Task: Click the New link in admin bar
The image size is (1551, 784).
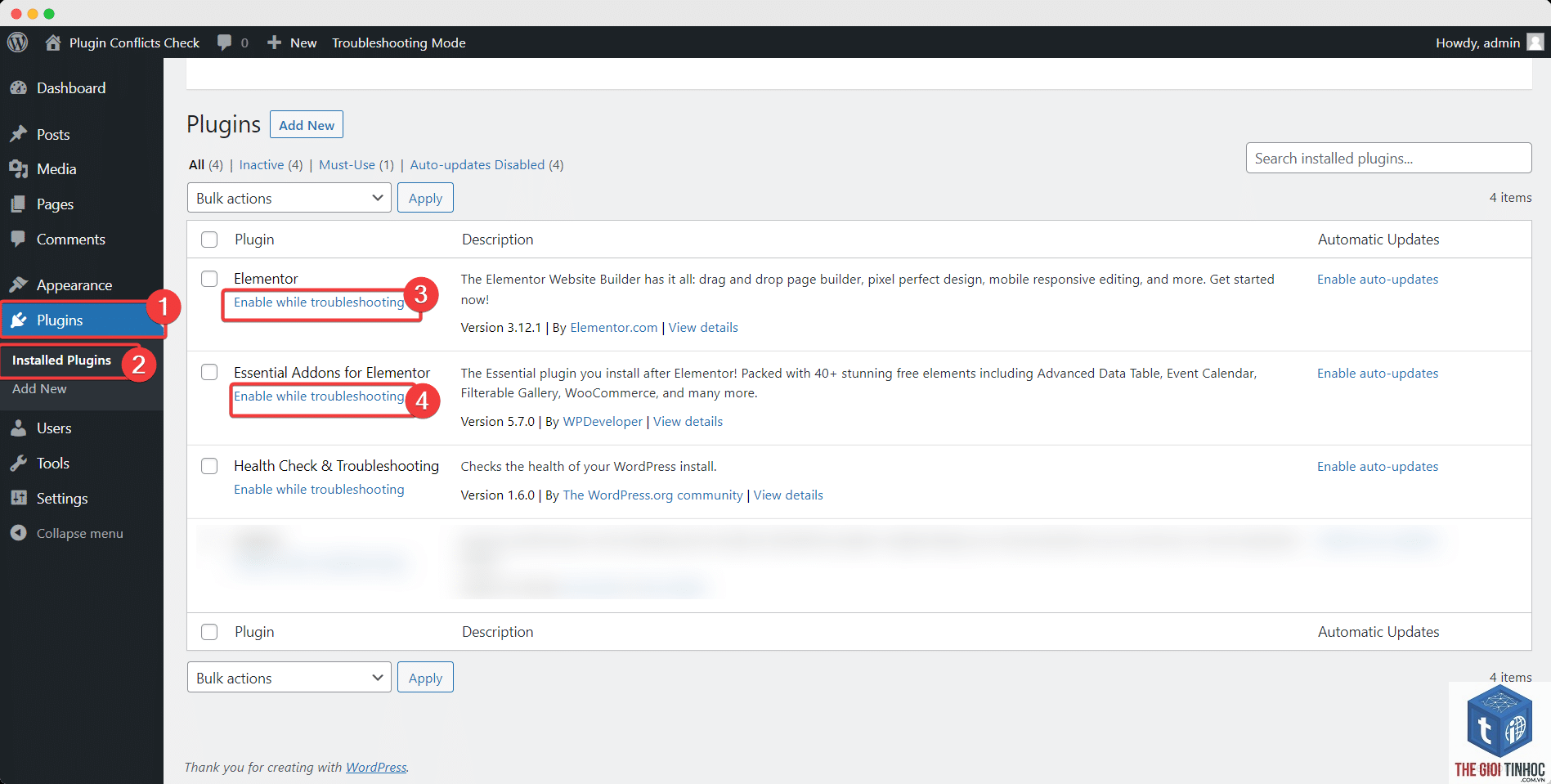Action: pos(303,43)
